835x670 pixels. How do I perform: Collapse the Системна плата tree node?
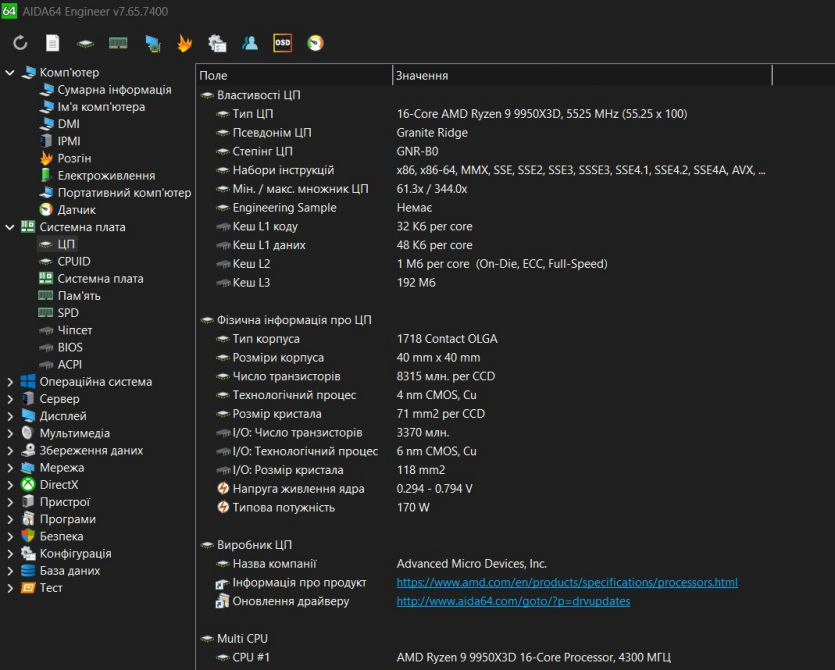10,227
